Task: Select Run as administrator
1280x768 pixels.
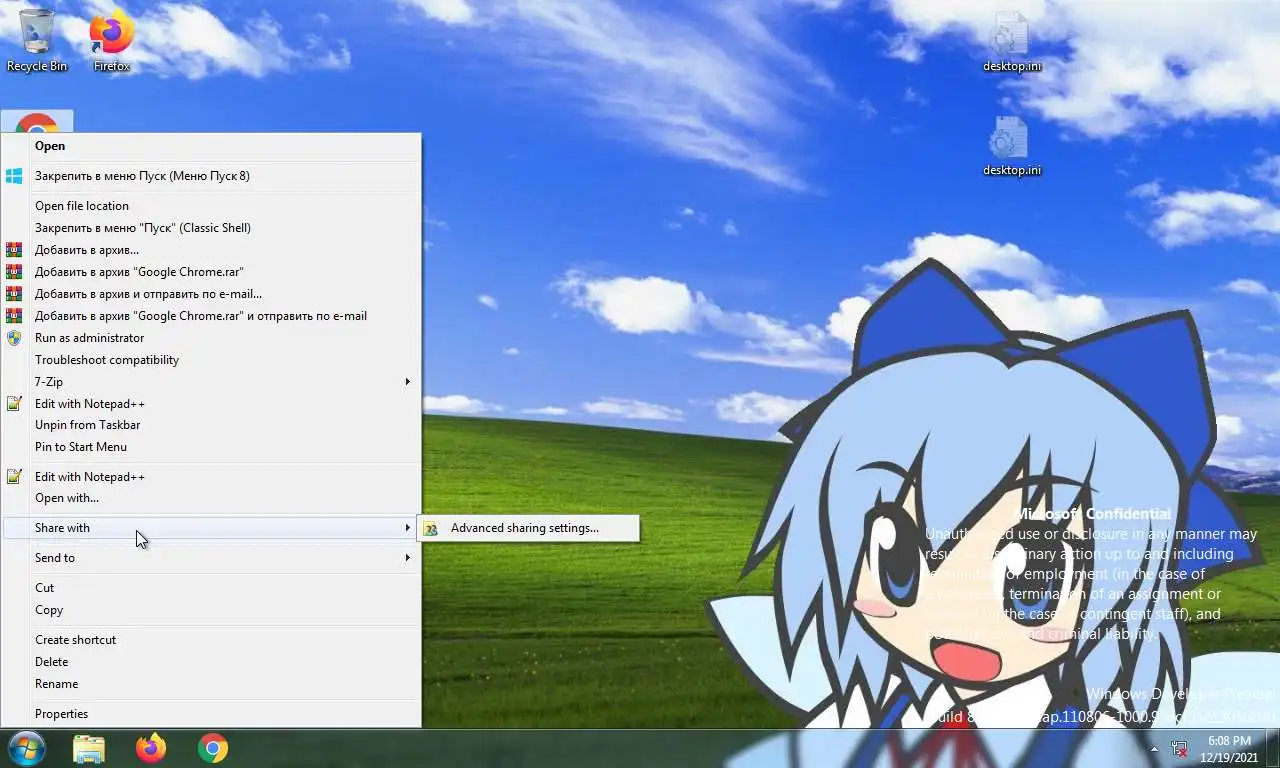Action: click(212, 338)
